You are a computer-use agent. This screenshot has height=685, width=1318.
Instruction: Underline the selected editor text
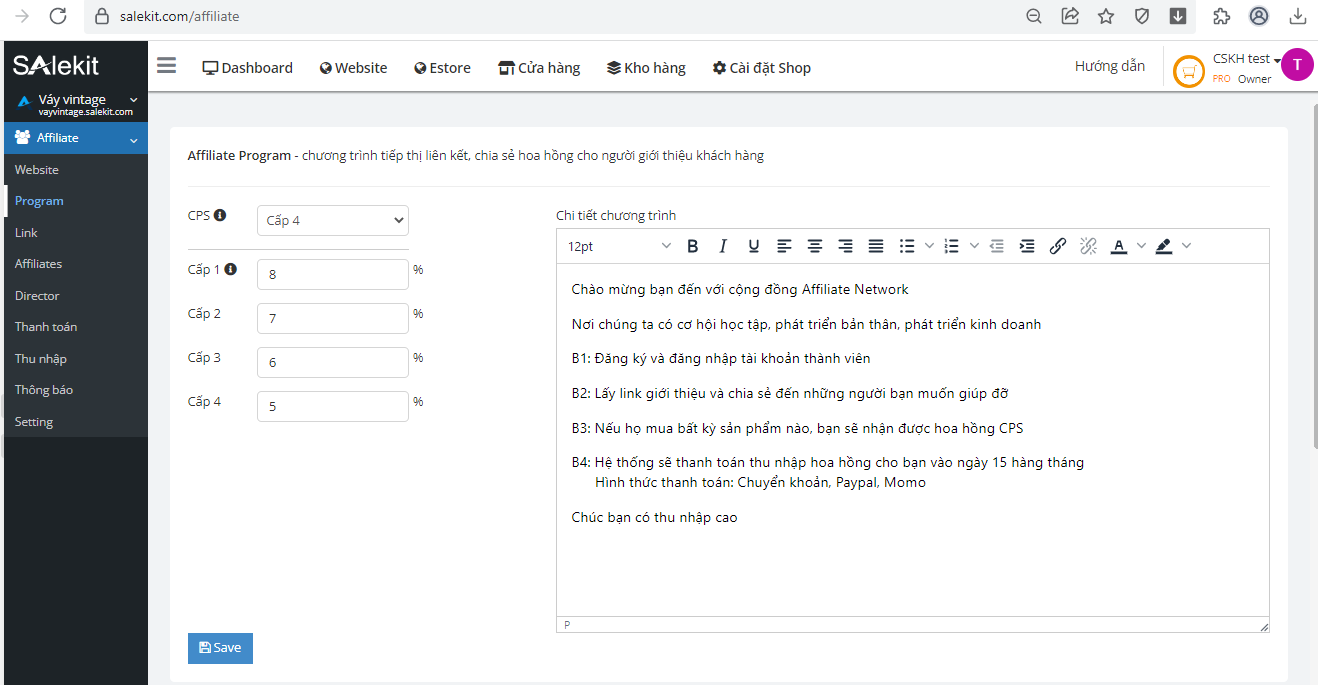point(753,246)
